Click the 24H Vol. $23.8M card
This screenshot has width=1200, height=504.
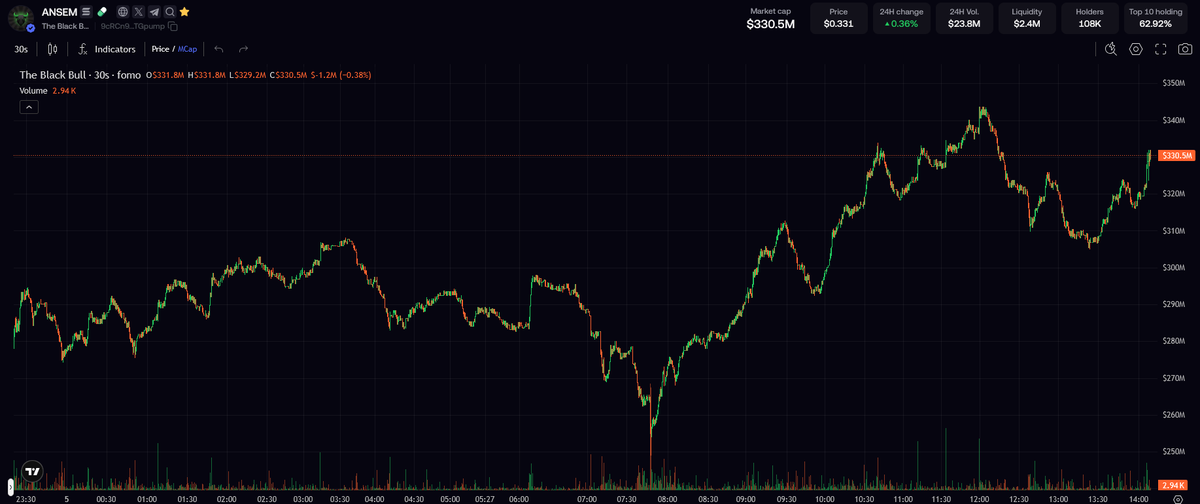tap(964, 18)
